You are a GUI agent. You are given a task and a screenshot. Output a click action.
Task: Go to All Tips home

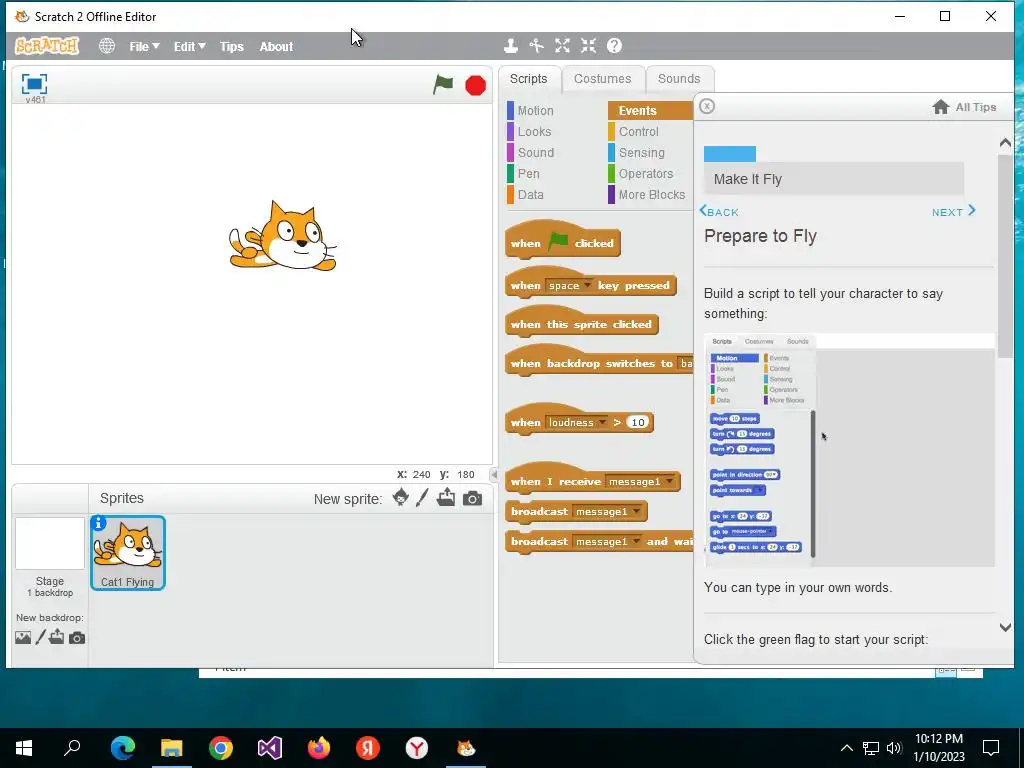click(964, 107)
